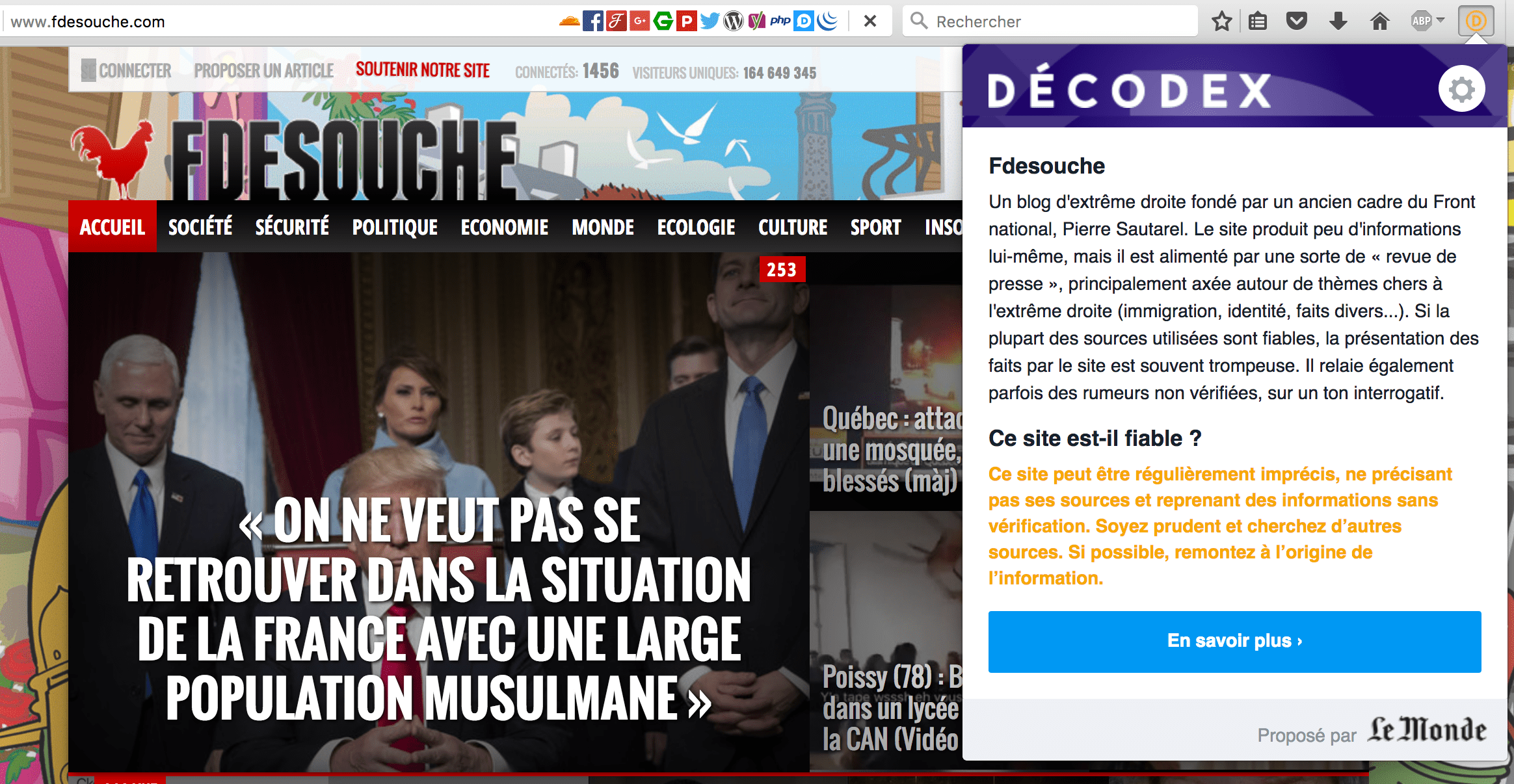Click the Twitter bird icon in address bar
1514x784 pixels.
point(710,21)
